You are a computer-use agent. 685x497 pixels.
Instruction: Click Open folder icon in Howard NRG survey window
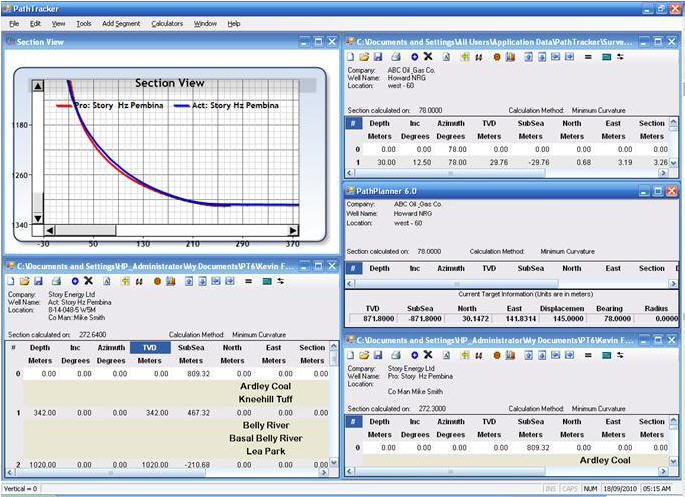pos(364,57)
